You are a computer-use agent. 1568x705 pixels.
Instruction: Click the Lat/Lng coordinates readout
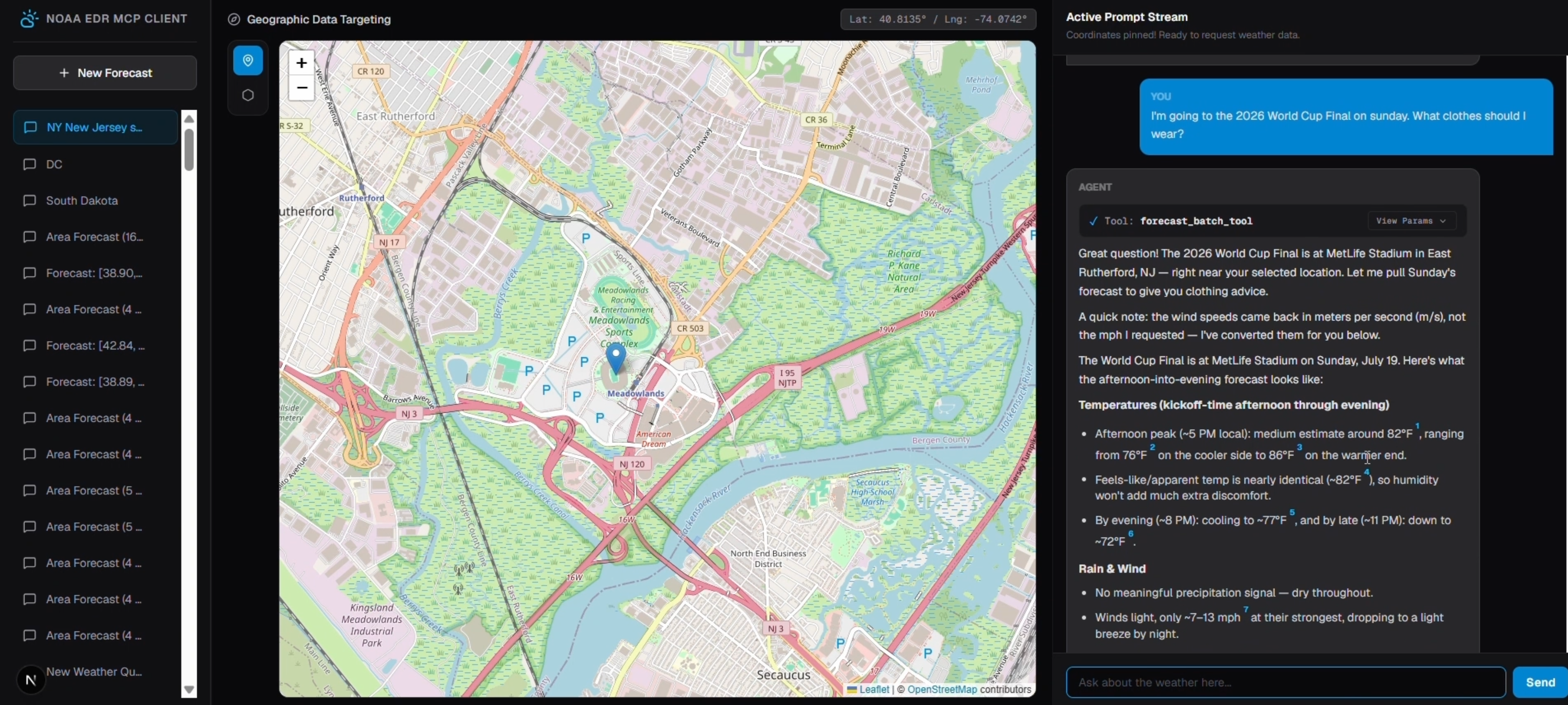[x=938, y=19]
